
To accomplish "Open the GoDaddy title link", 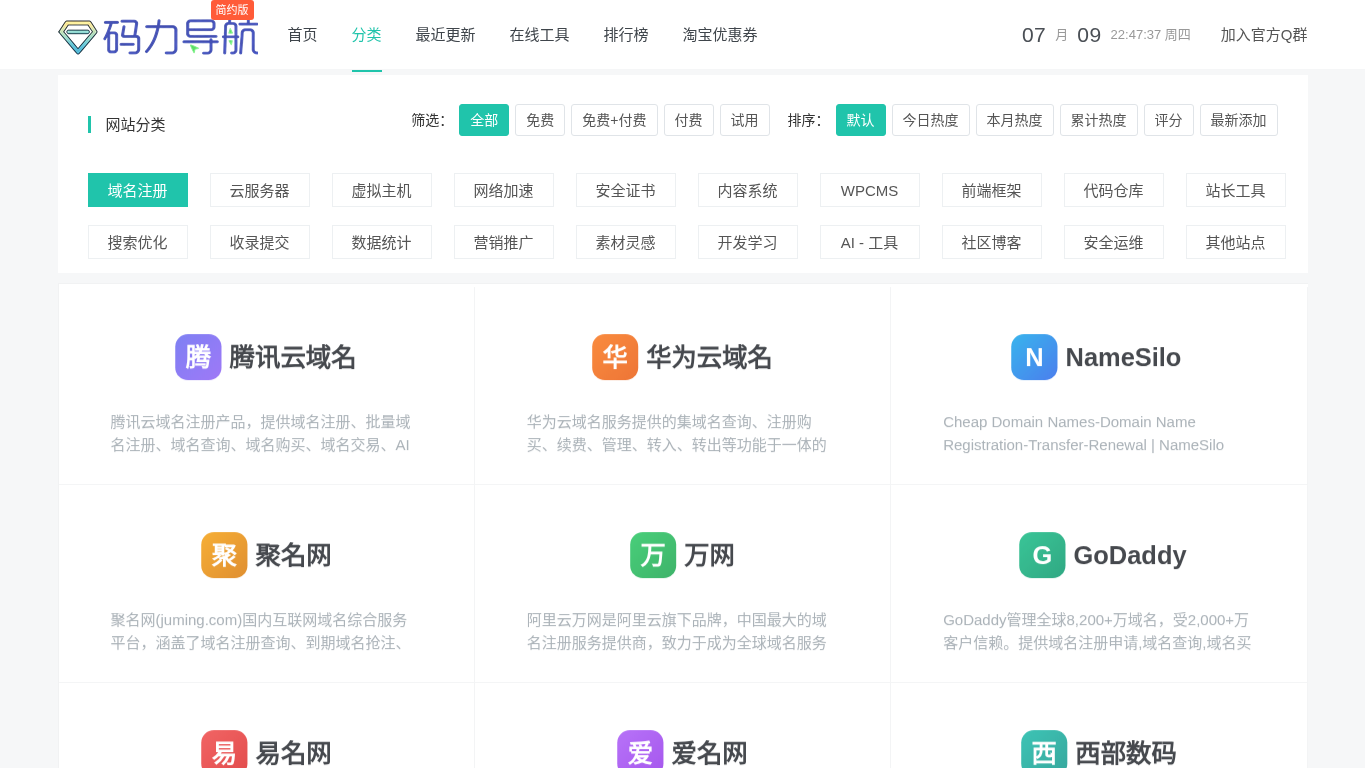I will point(1130,555).
